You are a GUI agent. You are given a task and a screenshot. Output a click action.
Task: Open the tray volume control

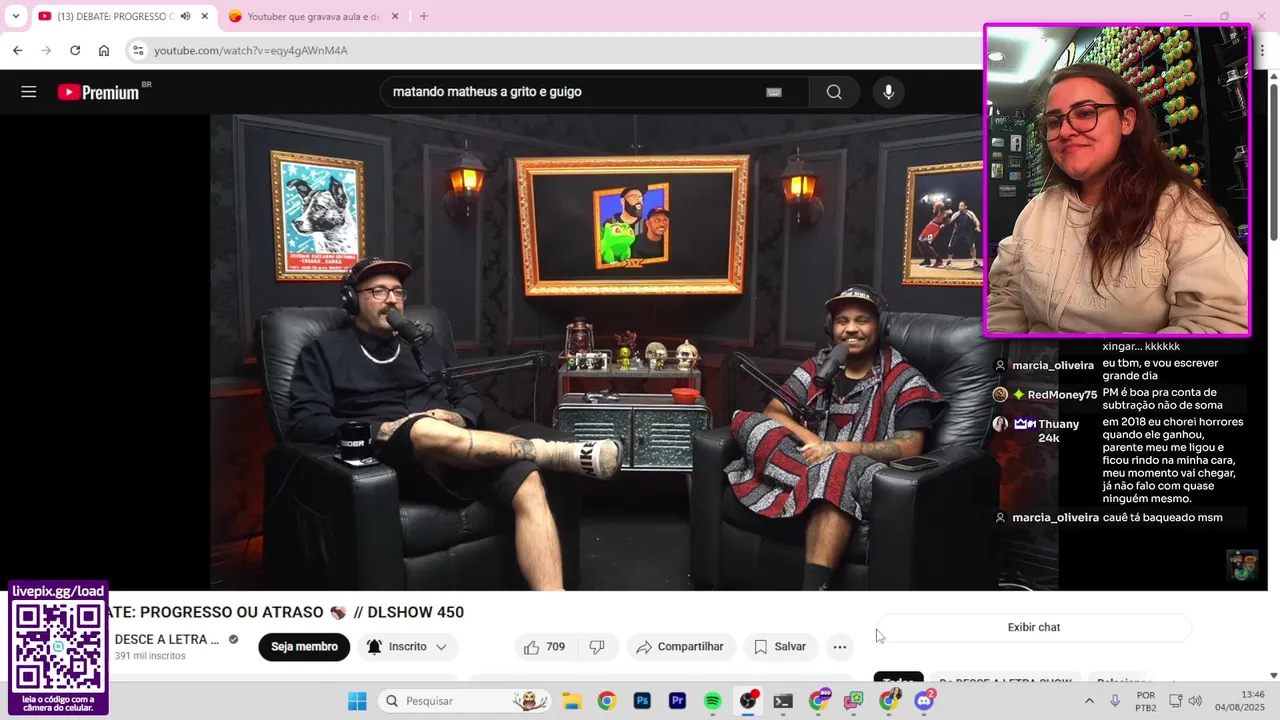[1195, 701]
